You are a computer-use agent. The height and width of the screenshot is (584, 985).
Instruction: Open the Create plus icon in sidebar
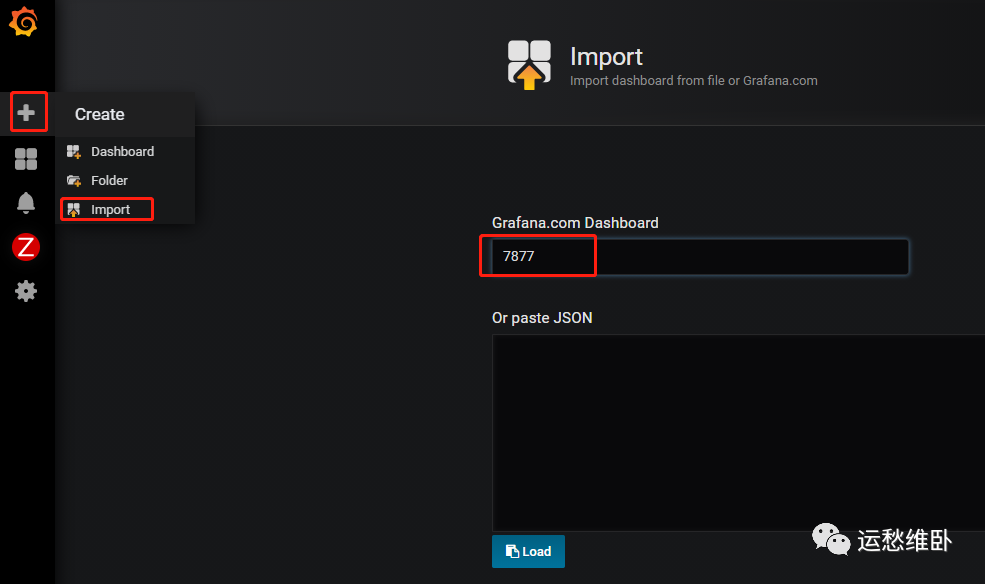click(26, 113)
